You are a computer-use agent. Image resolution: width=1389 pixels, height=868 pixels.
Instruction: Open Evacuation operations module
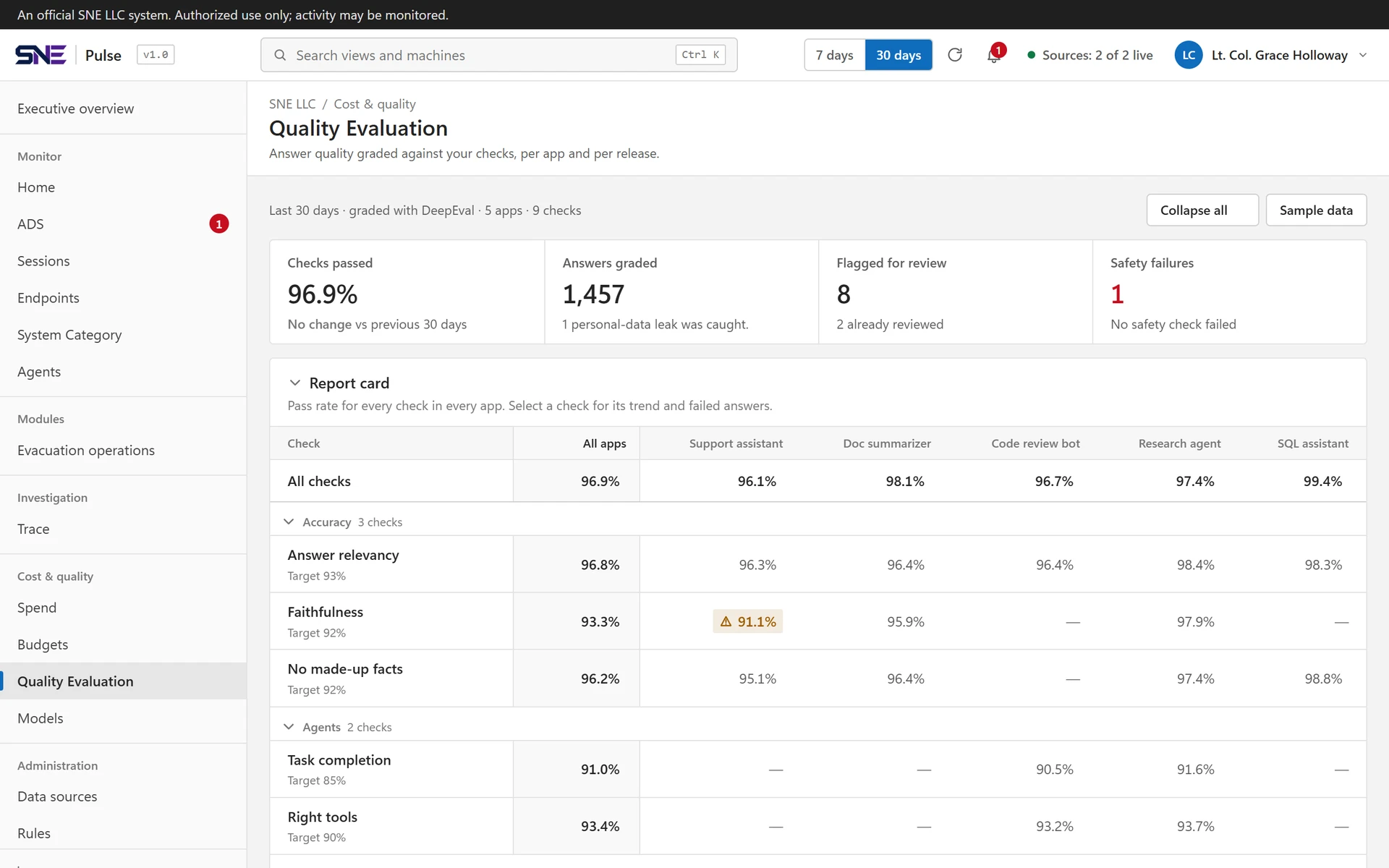(123, 451)
